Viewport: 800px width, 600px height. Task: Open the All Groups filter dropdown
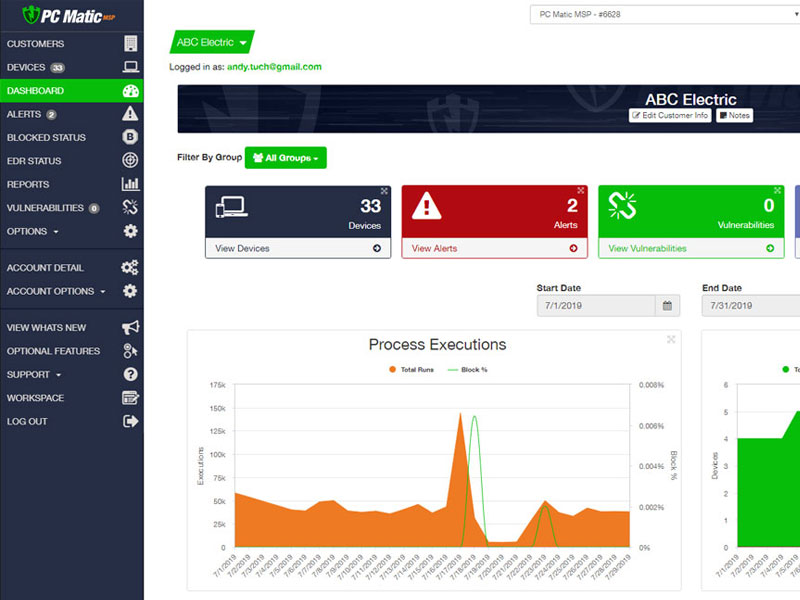coord(286,158)
